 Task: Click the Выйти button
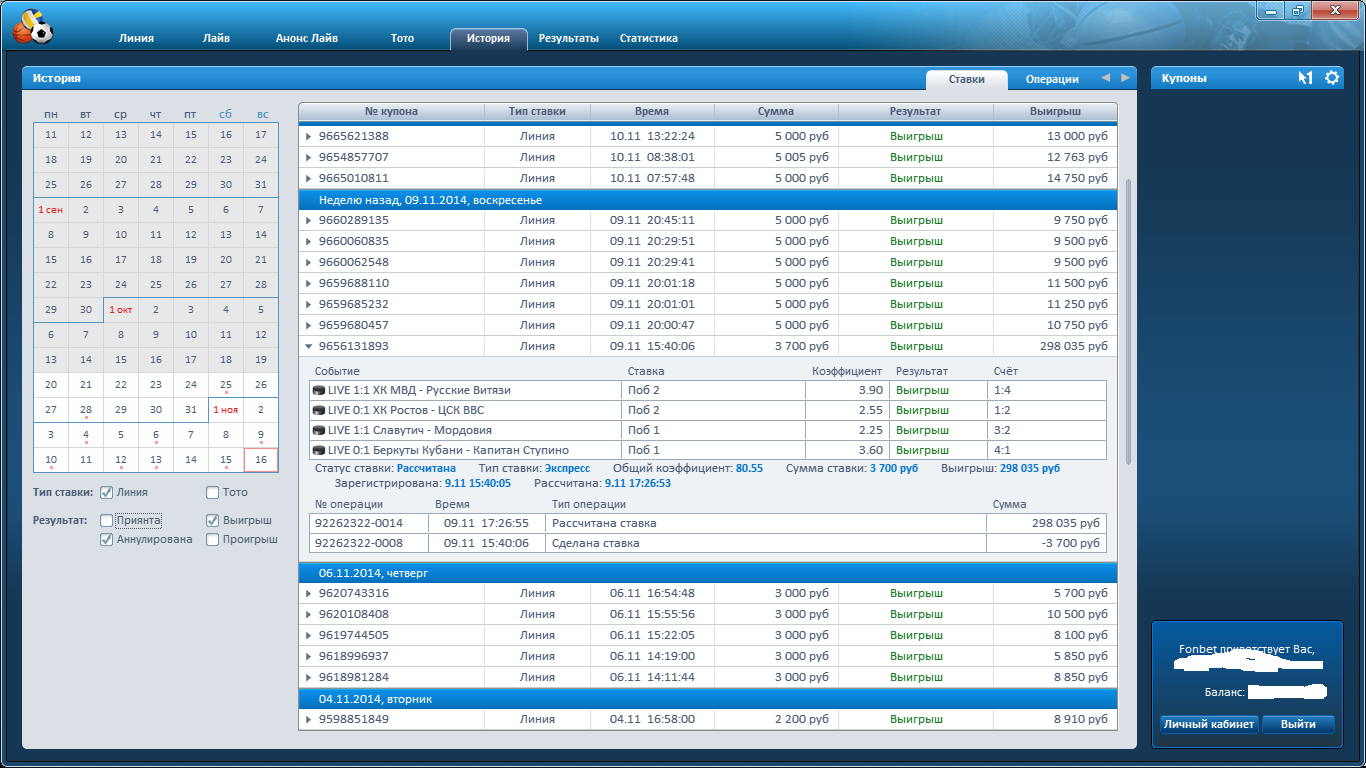[x=1298, y=724]
